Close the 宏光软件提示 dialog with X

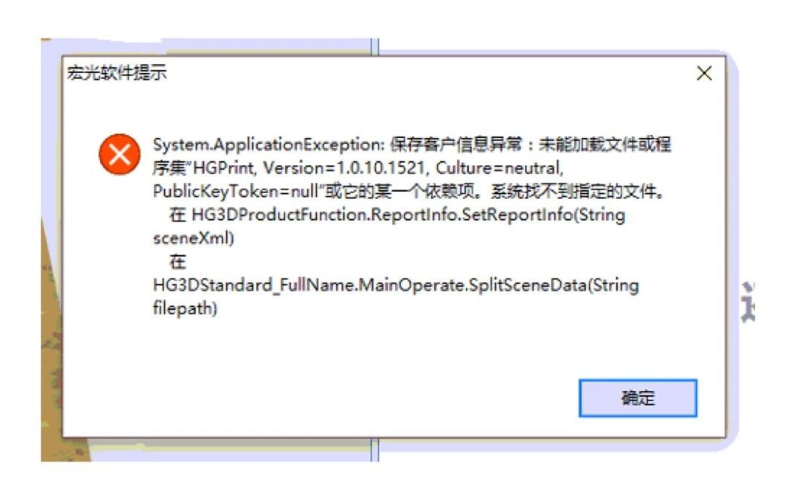click(704, 73)
